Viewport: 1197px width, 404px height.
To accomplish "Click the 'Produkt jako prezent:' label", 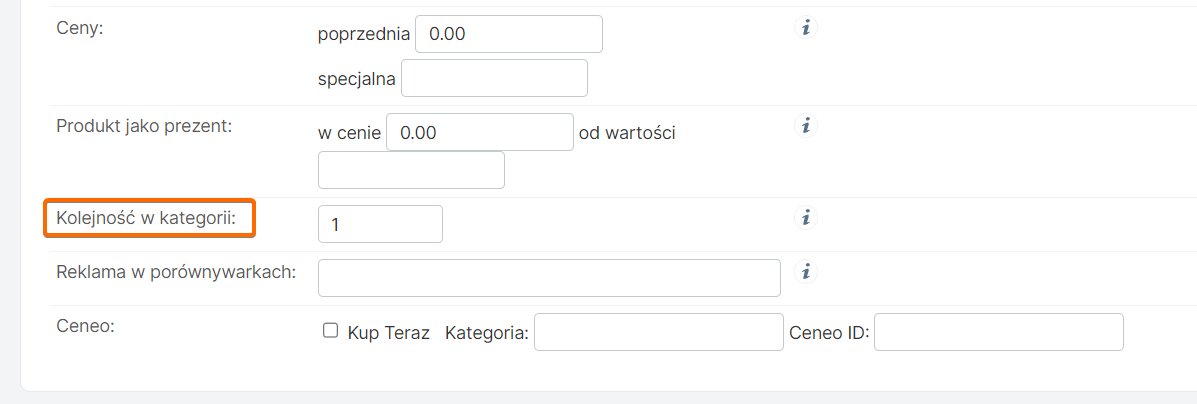I will pos(144,126).
